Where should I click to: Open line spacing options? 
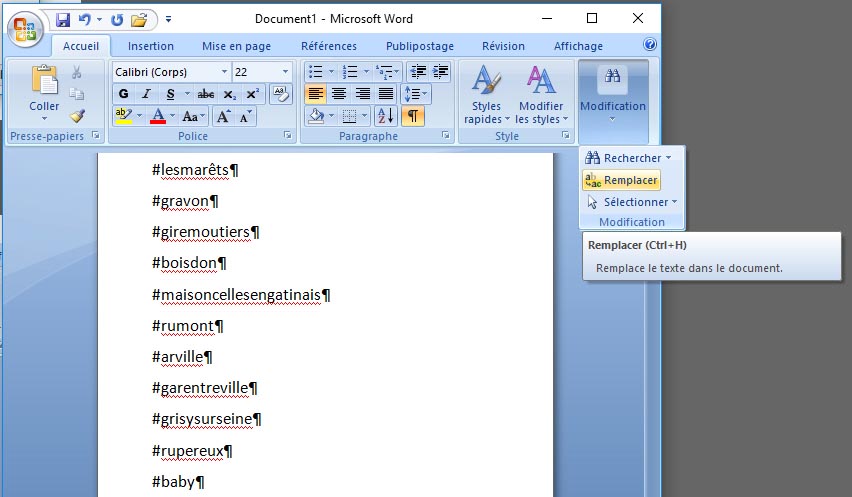[416, 94]
